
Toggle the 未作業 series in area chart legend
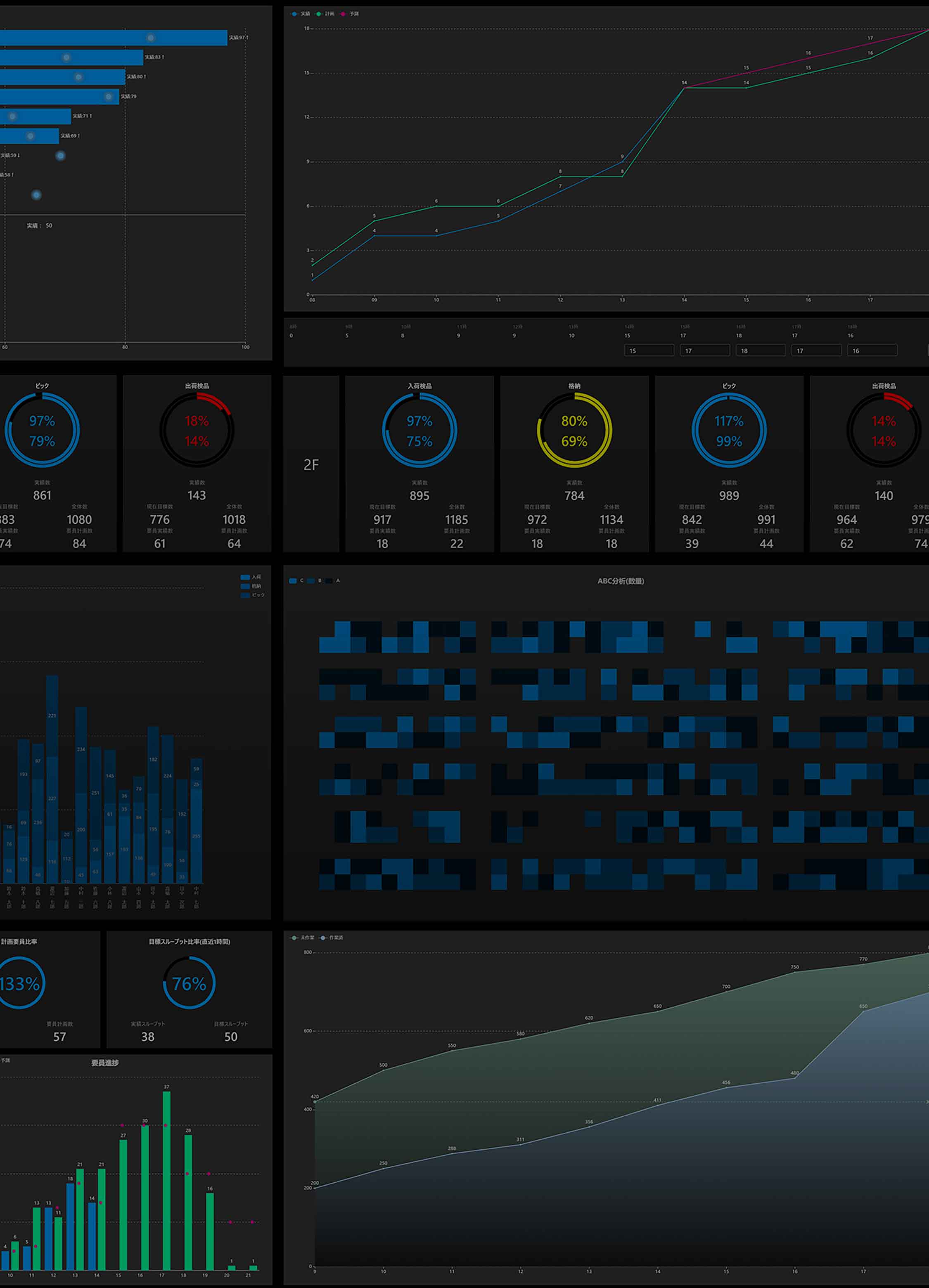pyautogui.click(x=304, y=938)
